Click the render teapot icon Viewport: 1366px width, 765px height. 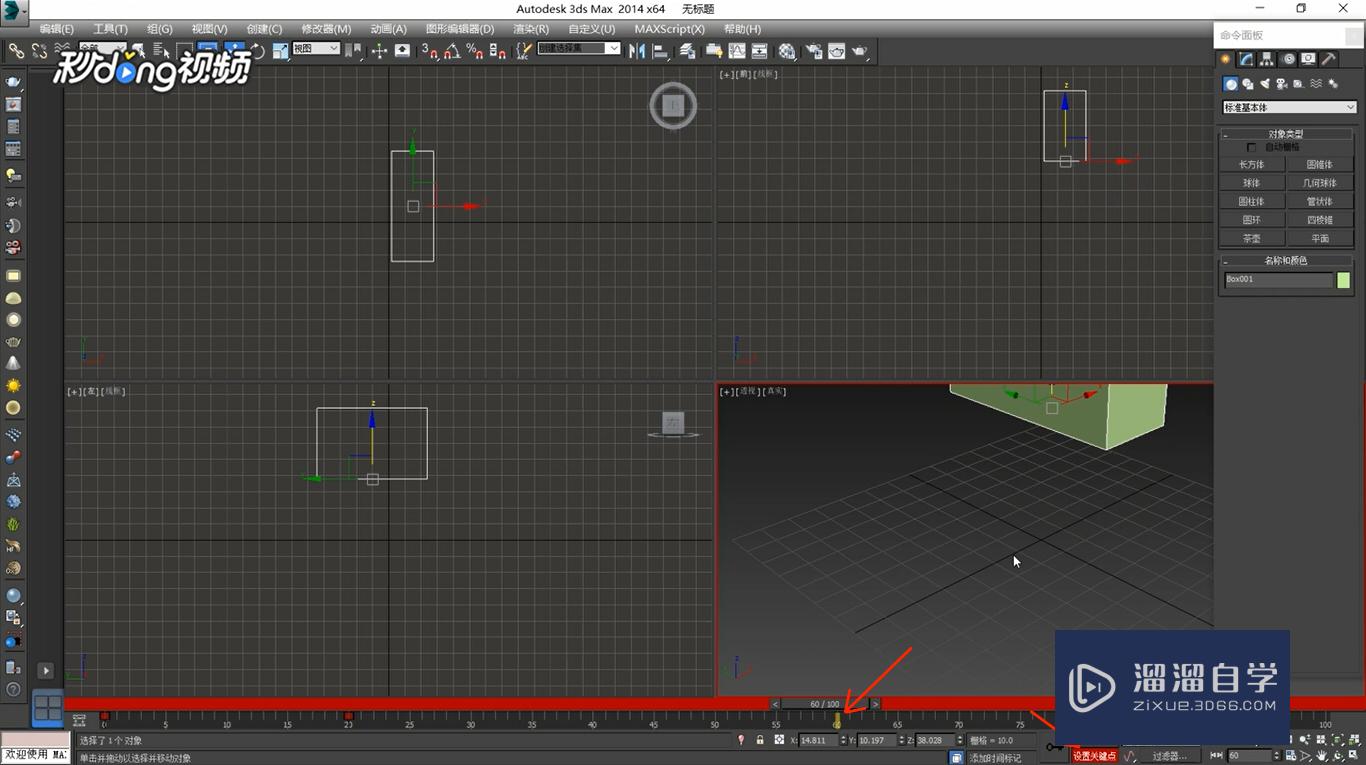pos(859,50)
